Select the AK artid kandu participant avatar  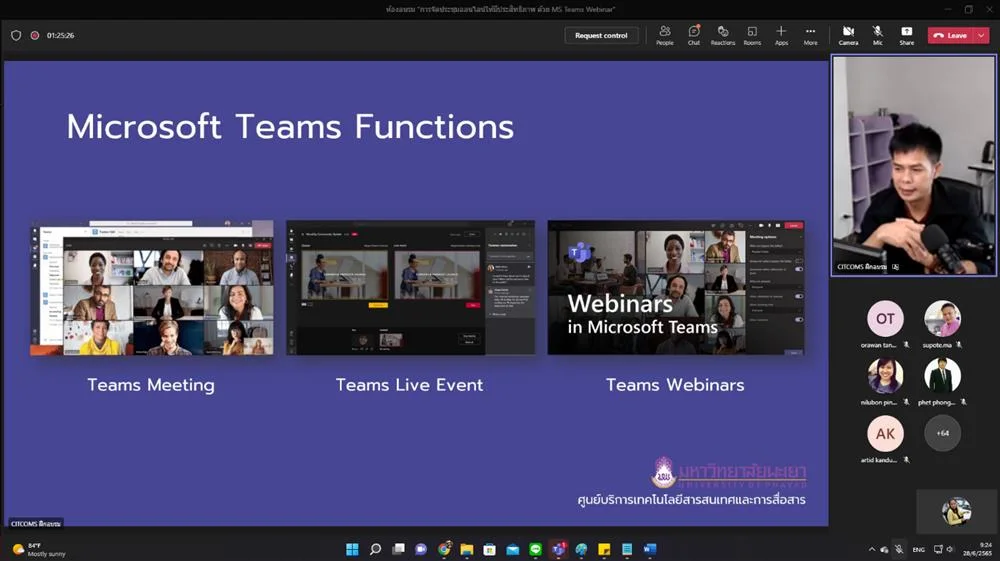pyautogui.click(x=885, y=434)
